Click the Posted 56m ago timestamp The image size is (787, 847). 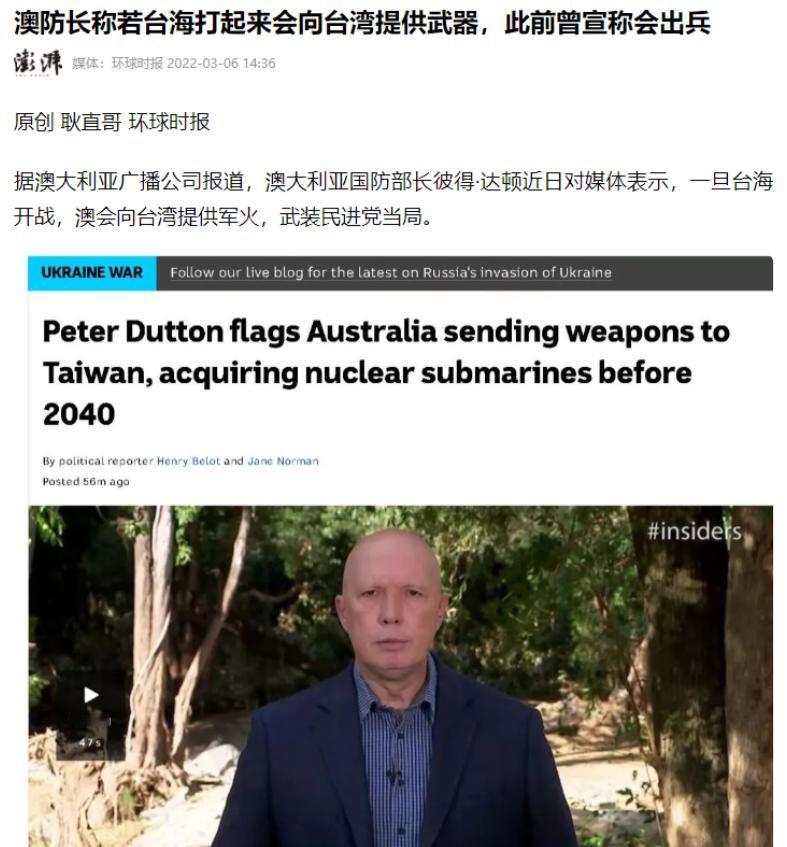[86, 482]
